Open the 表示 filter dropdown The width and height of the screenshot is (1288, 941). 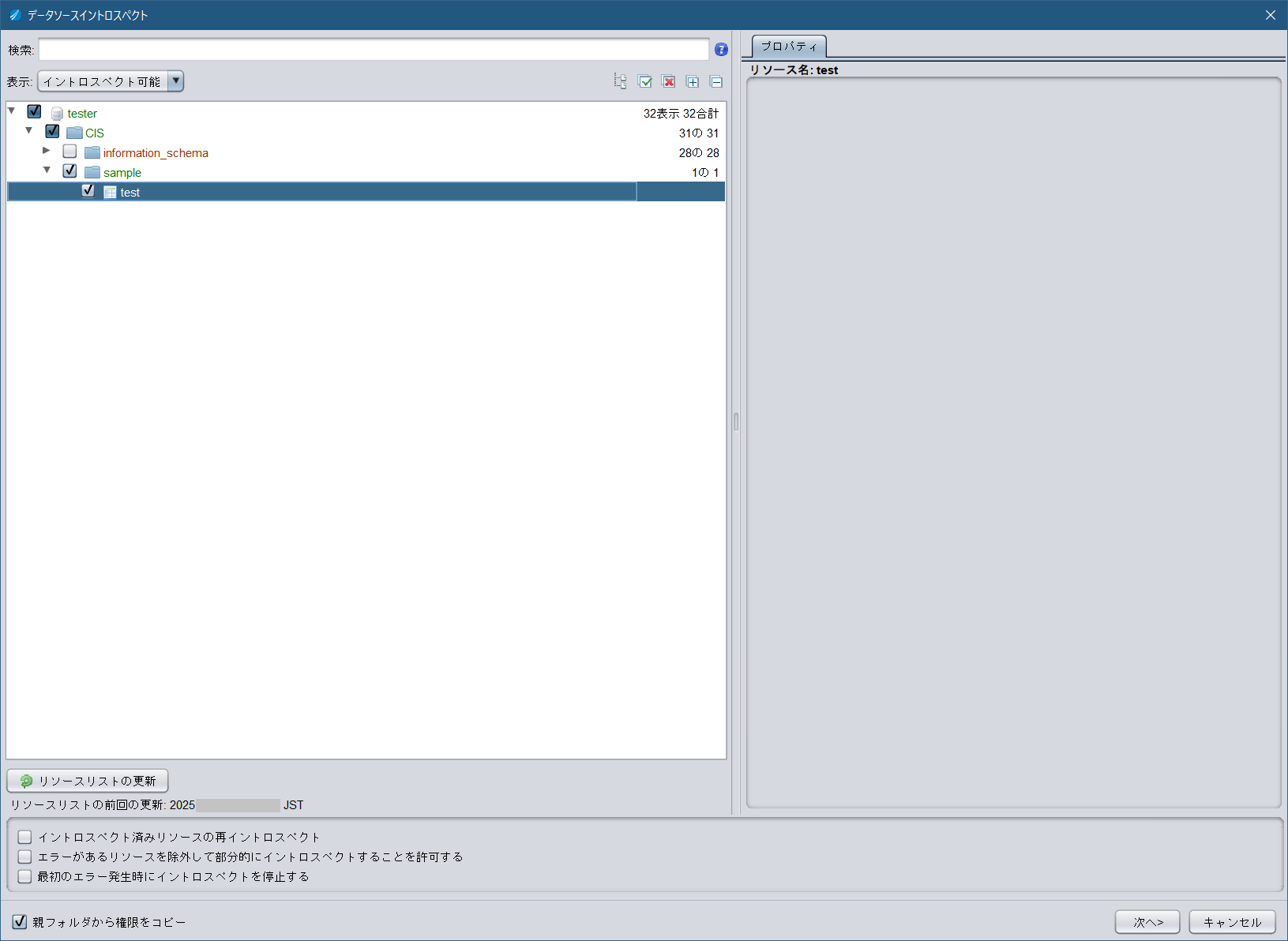coord(111,81)
